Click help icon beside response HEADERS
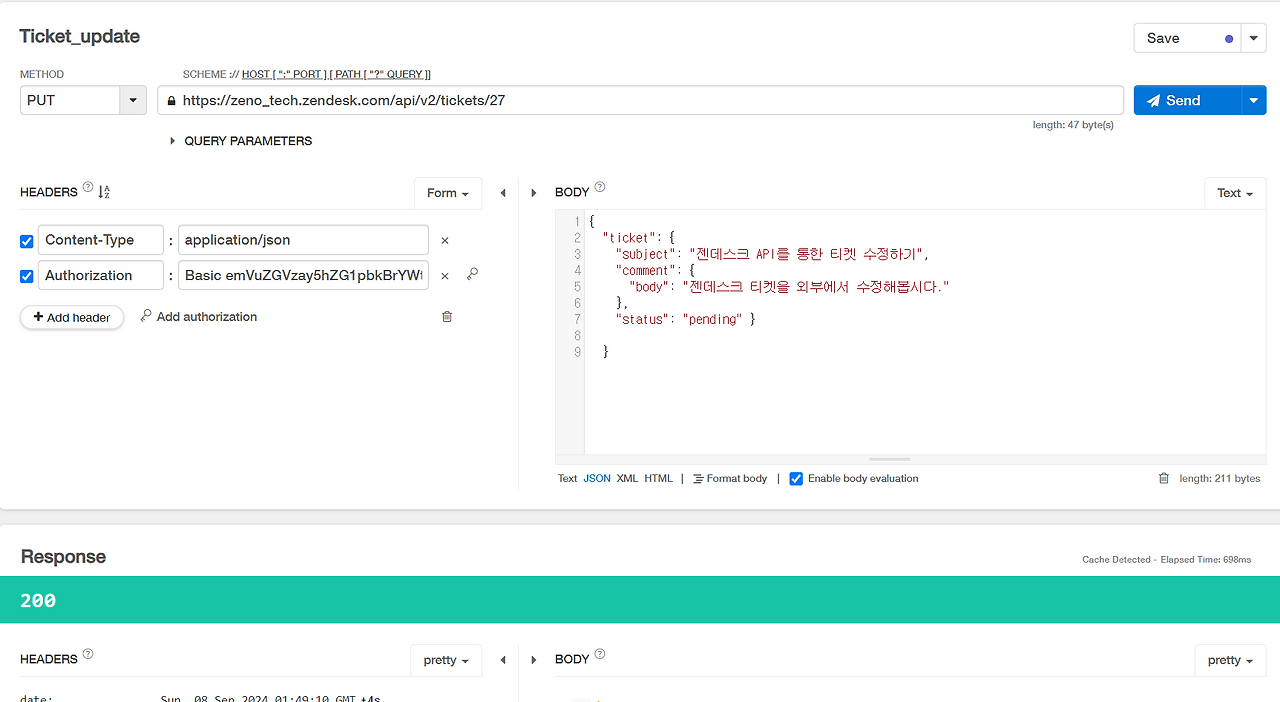This screenshot has width=1280, height=702. tap(88, 654)
